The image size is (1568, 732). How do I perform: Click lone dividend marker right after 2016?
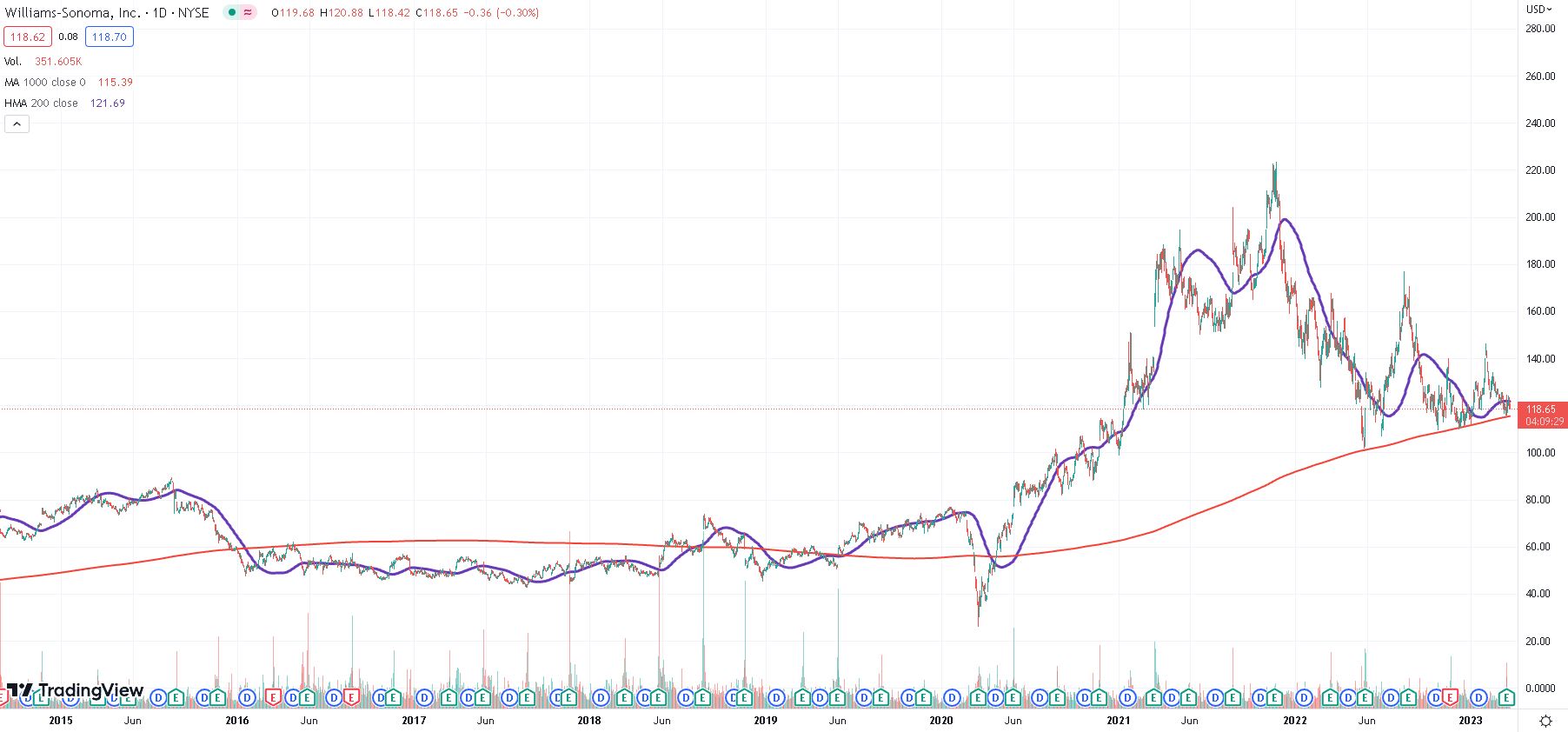click(x=248, y=697)
